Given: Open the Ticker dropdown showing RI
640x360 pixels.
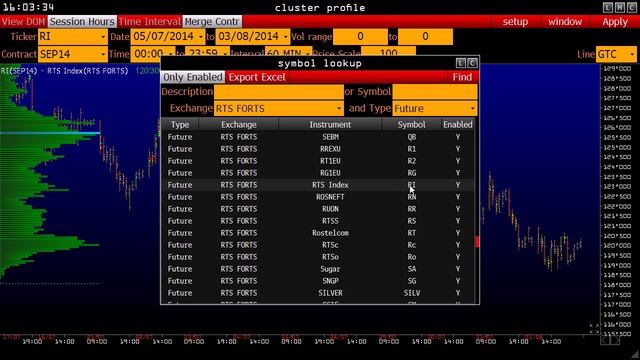Looking at the screenshot, I should click(x=73, y=37).
